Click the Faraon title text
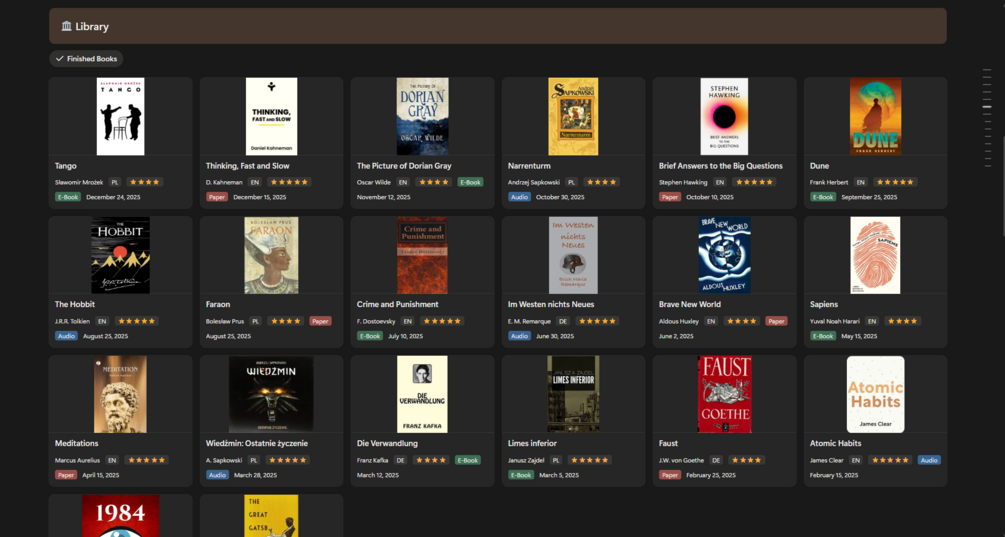This screenshot has width=1005, height=537. point(218,304)
